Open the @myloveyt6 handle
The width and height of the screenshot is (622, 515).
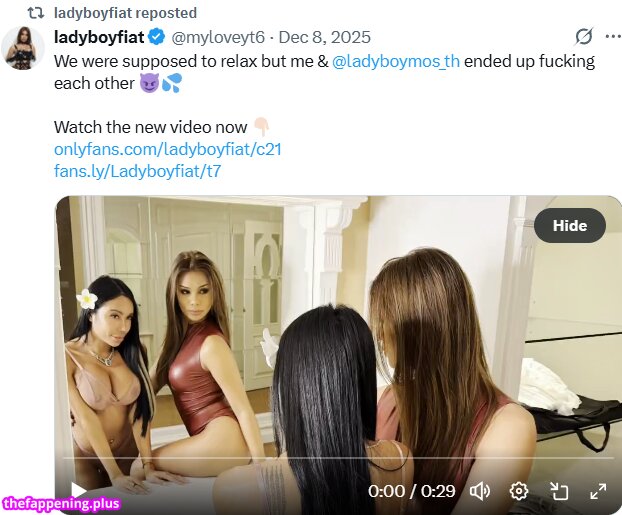click(x=218, y=38)
